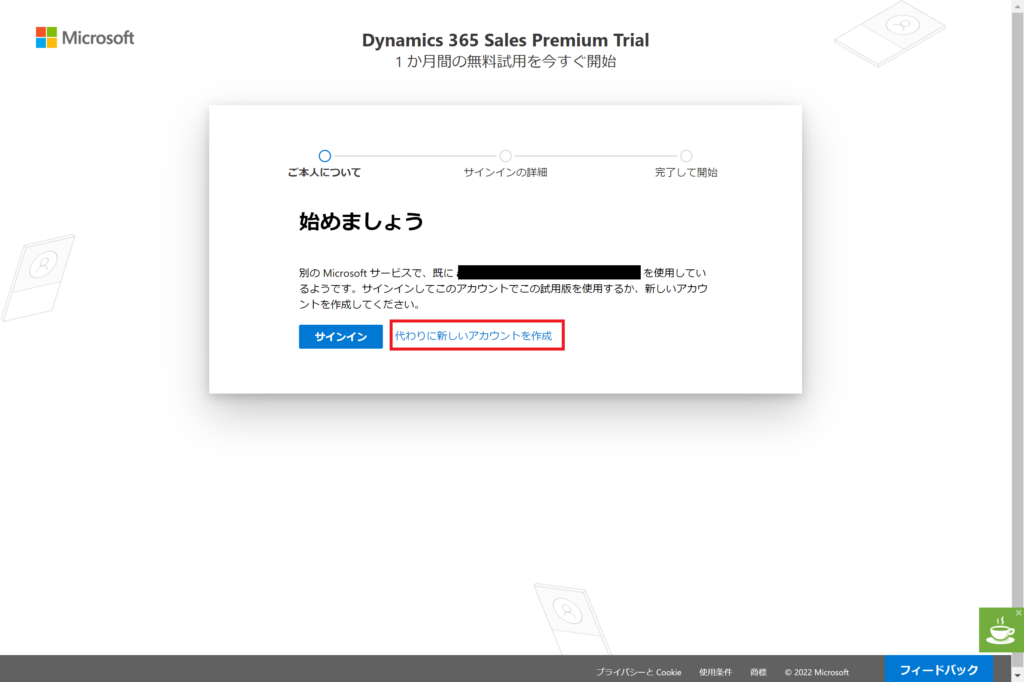Open the 商標 footer link
This screenshot has width=1024, height=682.
coord(758,672)
